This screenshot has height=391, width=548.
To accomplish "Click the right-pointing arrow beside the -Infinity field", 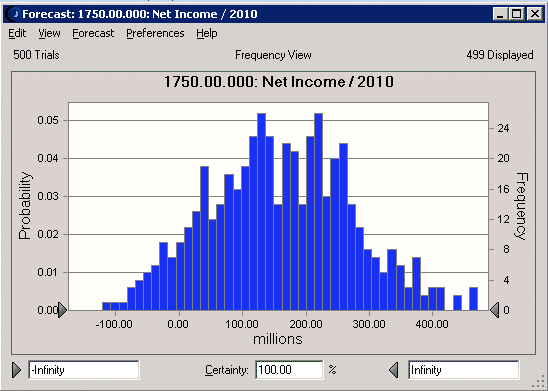I will pos(16,370).
